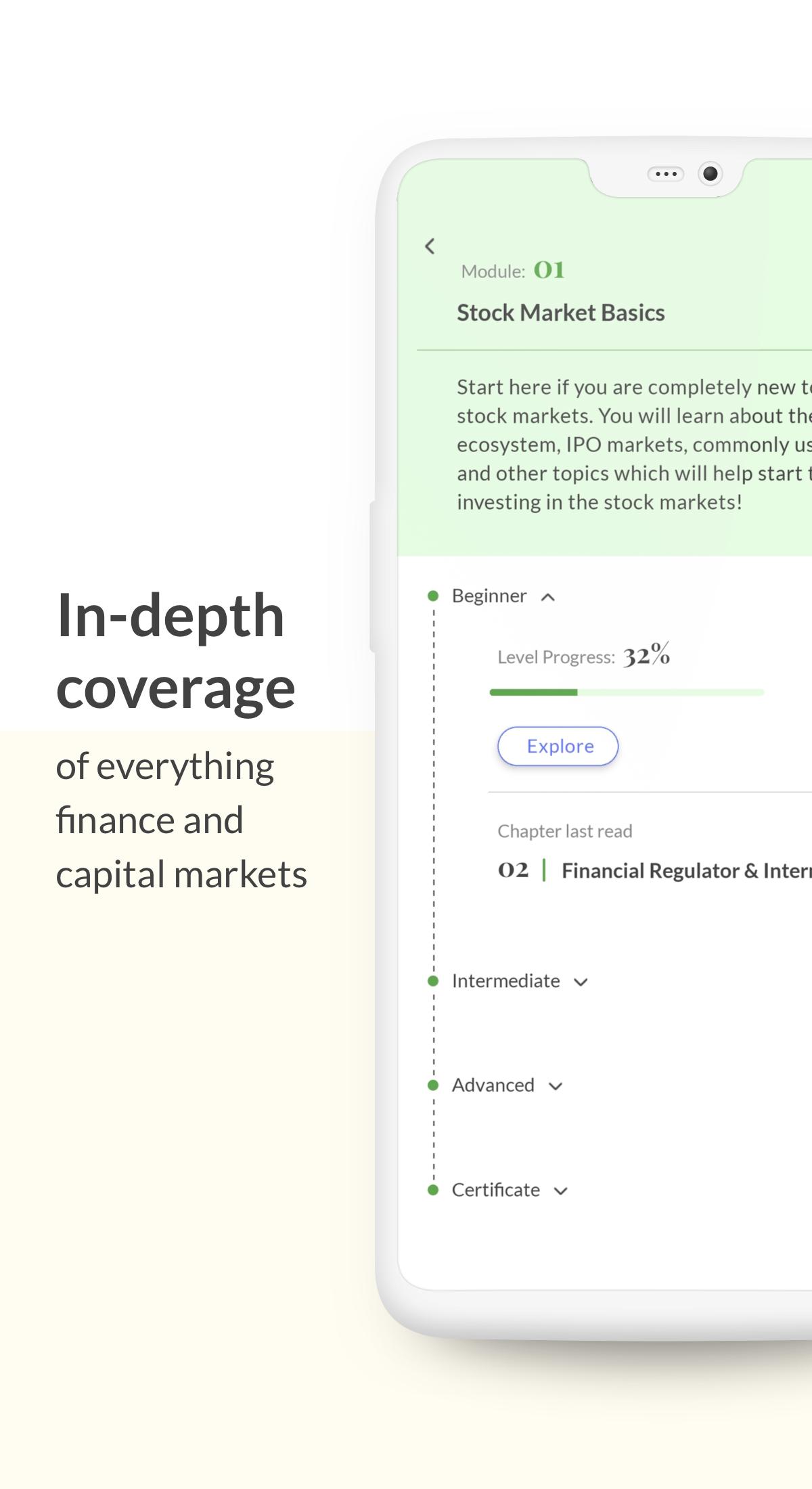
Task: Tap the Certificate label
Action: tap(496, 1190)
